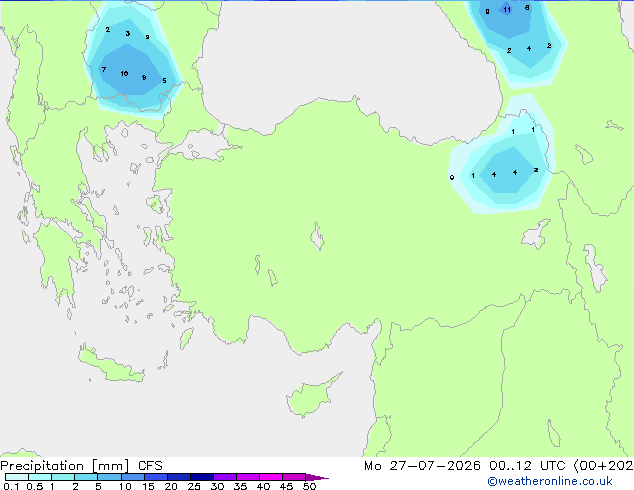Click the '10' legend scale label
This screenshot has height=490, width=634.
point(125,486)
